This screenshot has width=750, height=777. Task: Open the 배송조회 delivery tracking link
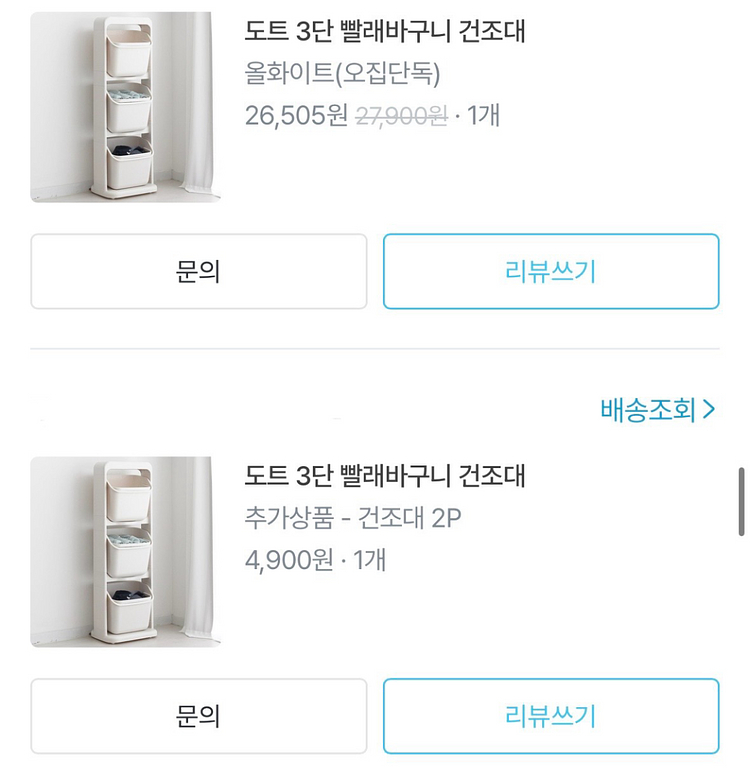tap(648, 409)
